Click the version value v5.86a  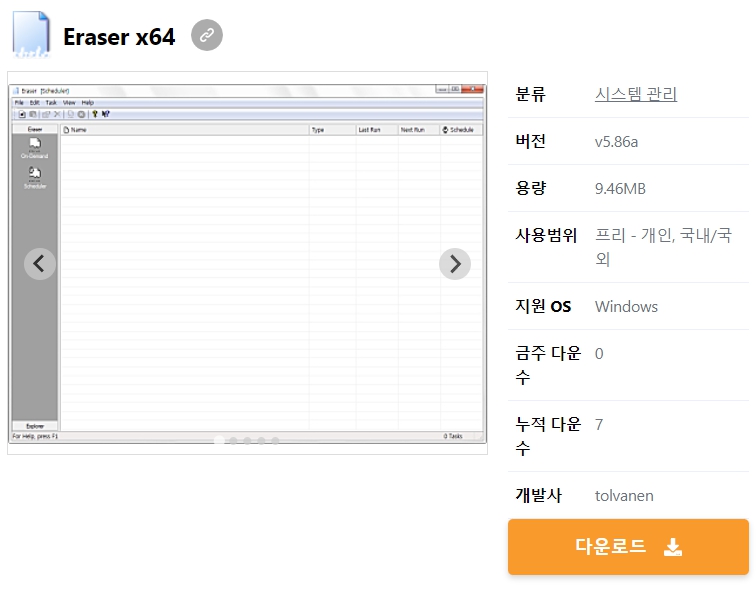[616, 142]
